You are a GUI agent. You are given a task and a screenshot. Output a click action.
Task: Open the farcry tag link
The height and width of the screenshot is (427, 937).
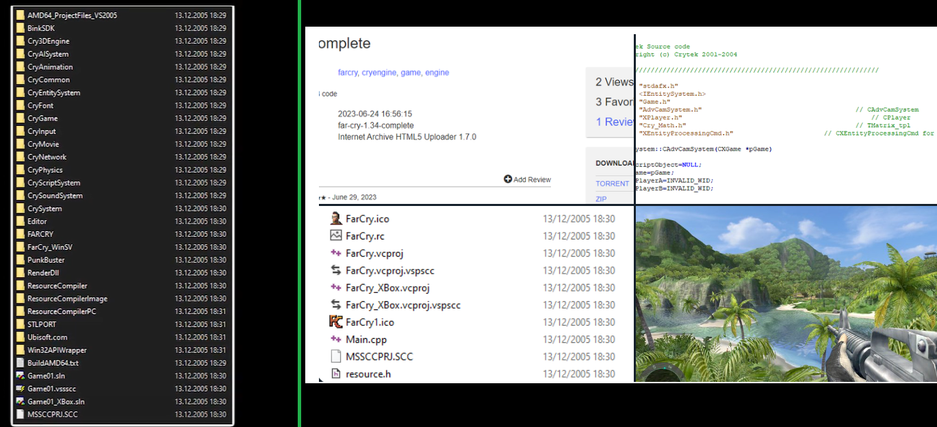[348, 72]
